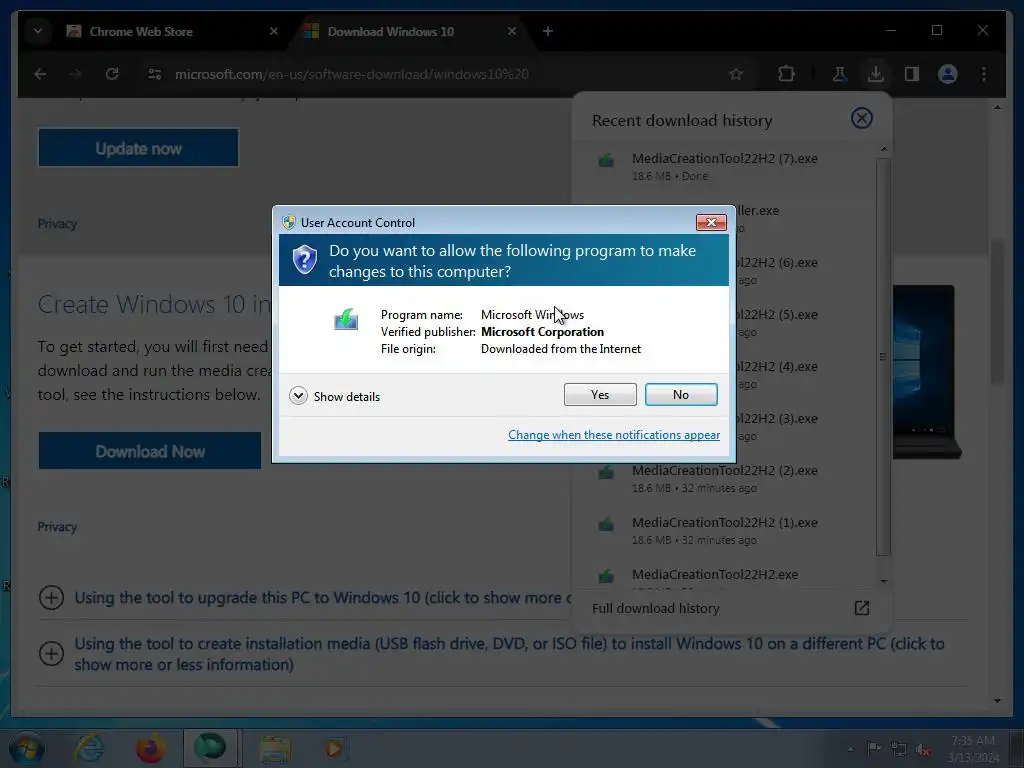
Task: Toggle the Chrome downloads toolbar icon
Action: tap(876, 74)
